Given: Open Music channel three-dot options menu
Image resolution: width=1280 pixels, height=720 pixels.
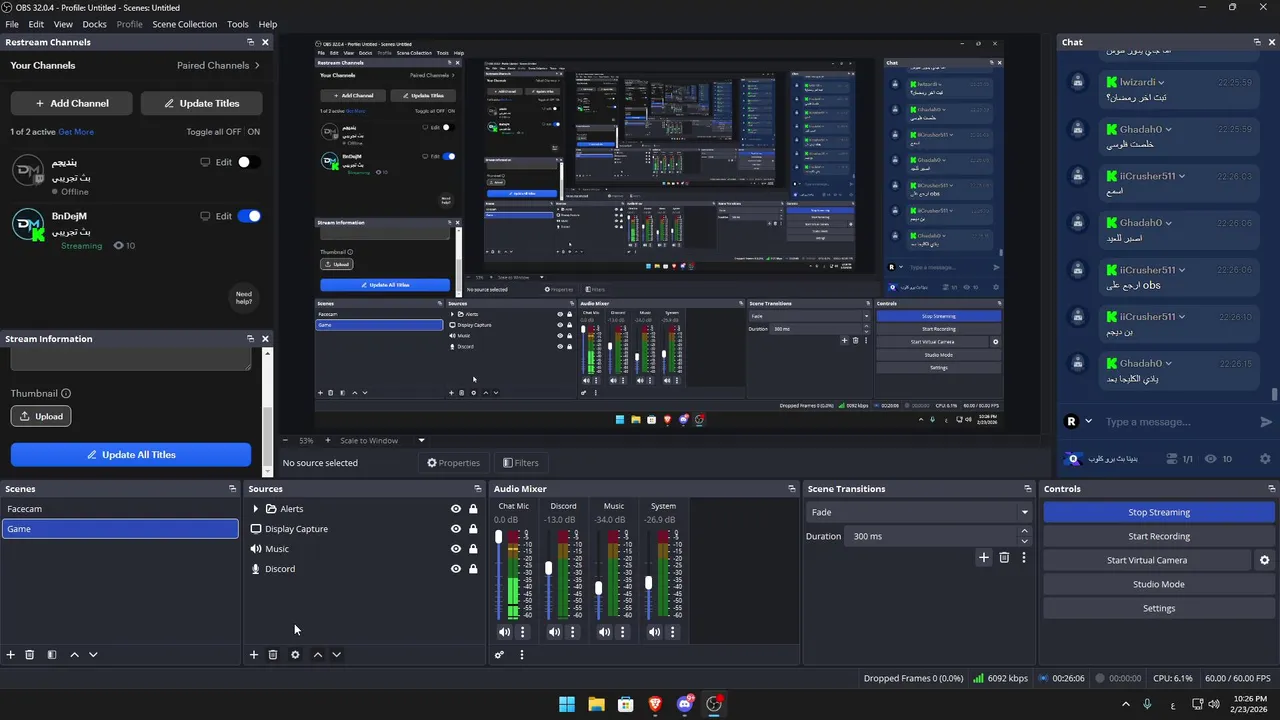Looking at the screenshot, I should pyautogui.click(x=622, y=632).
